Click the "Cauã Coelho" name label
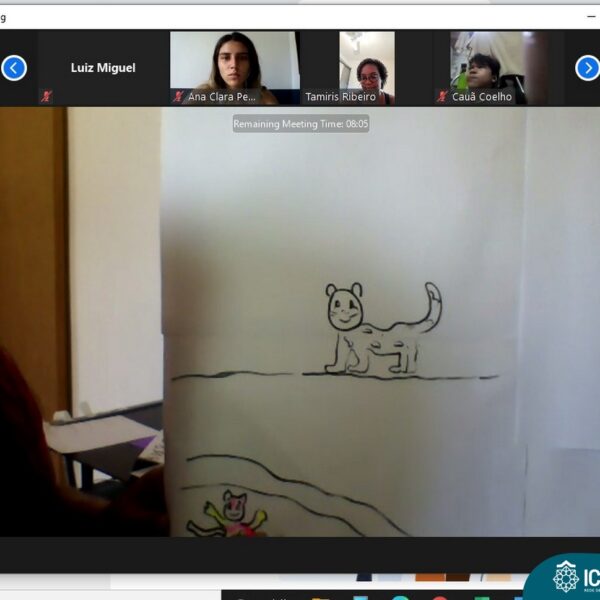Viewport: 600px width, 600px height. click(481, 97)
